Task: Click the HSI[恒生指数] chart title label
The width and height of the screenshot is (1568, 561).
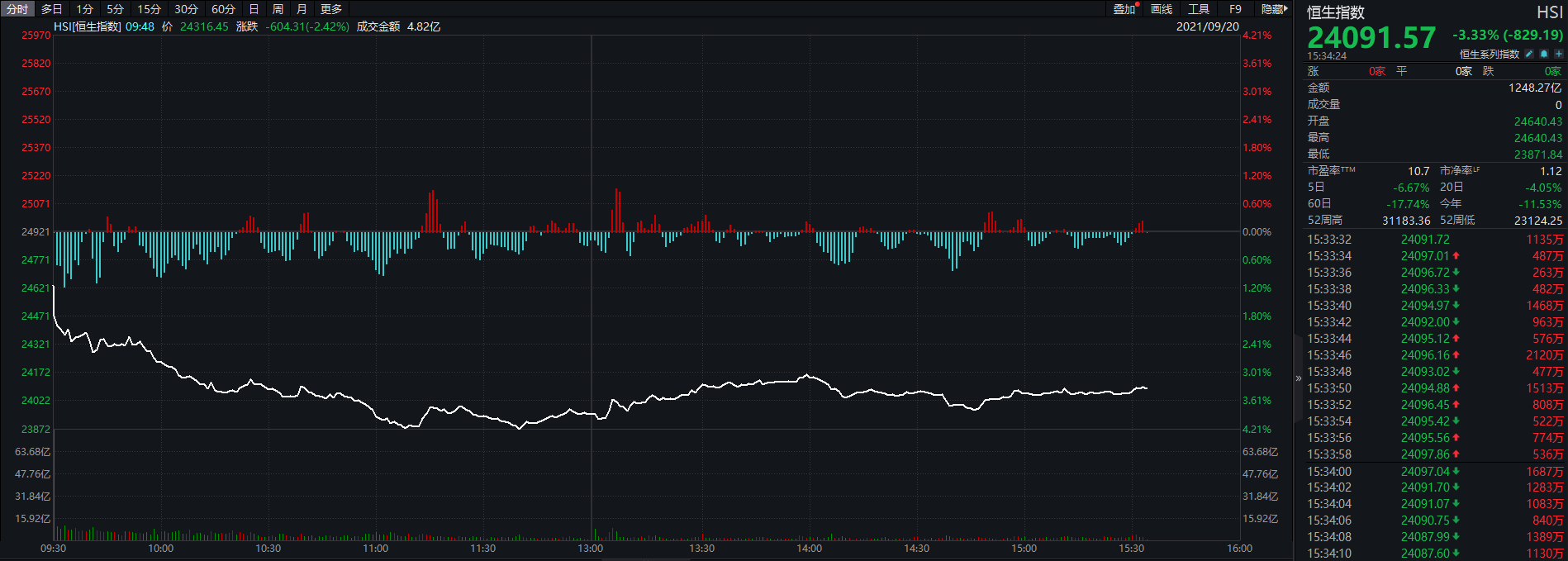Action: pyautogui.click(x=88, y=26)
